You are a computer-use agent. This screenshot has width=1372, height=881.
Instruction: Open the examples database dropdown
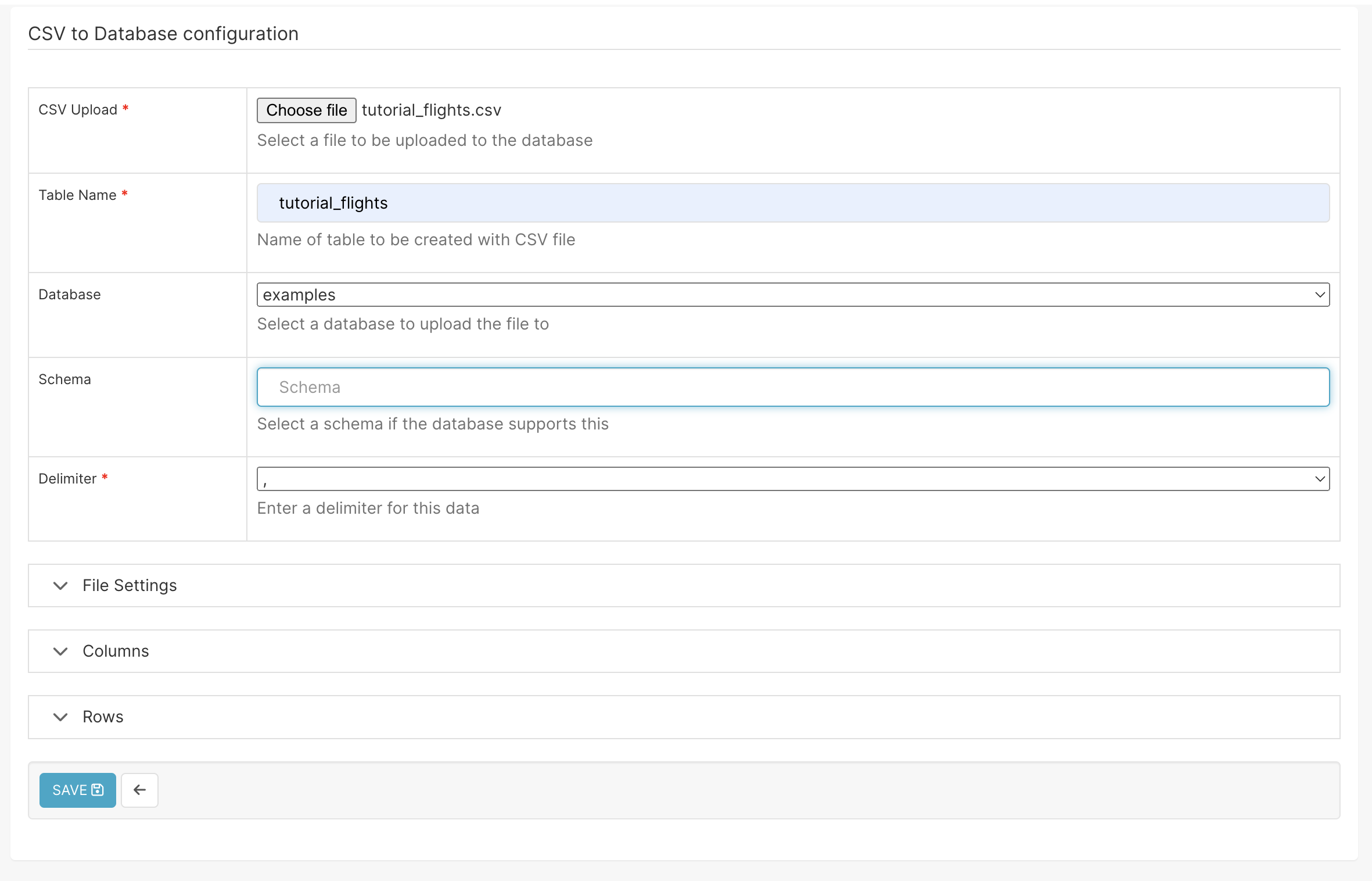coord(792,295)
